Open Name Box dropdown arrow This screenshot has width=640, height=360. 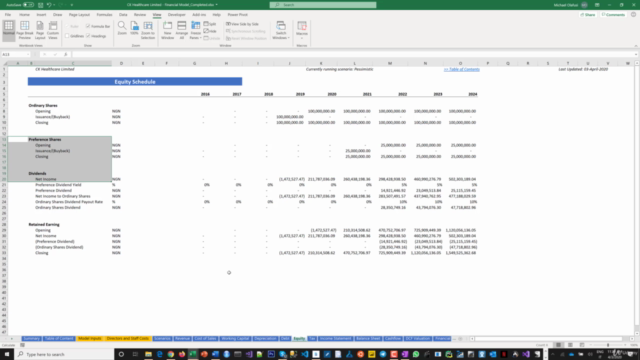[x=28, y=54]
